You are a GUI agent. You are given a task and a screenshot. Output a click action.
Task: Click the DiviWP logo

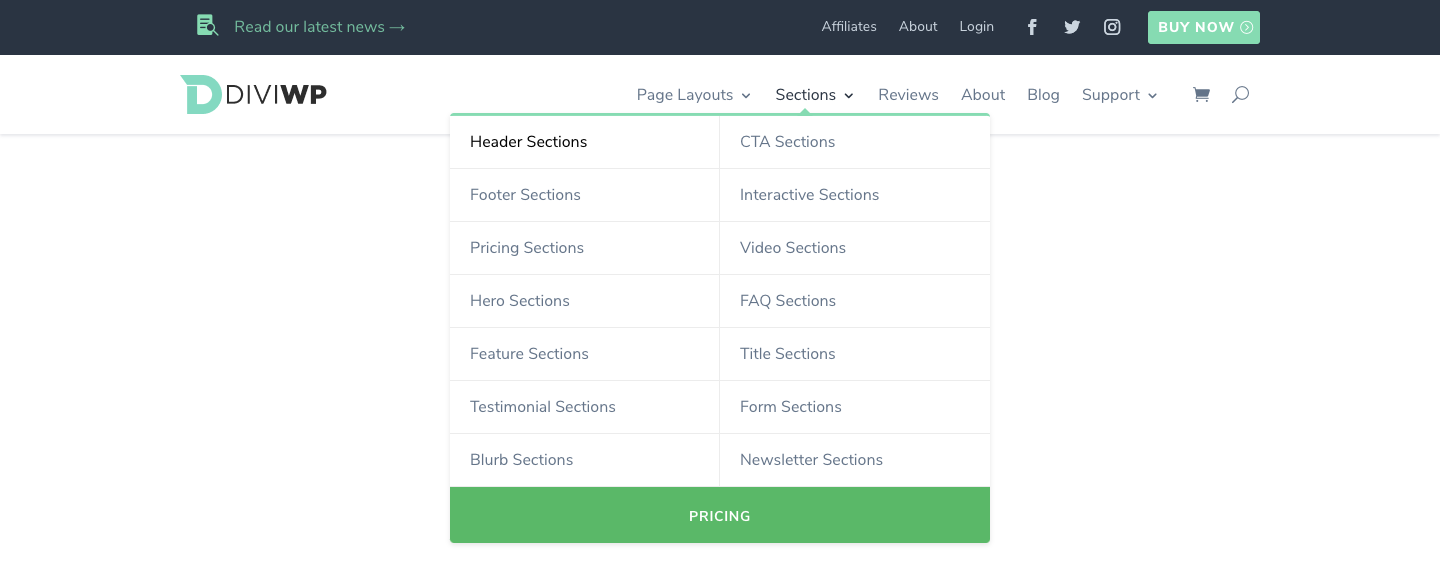point(253,94)
